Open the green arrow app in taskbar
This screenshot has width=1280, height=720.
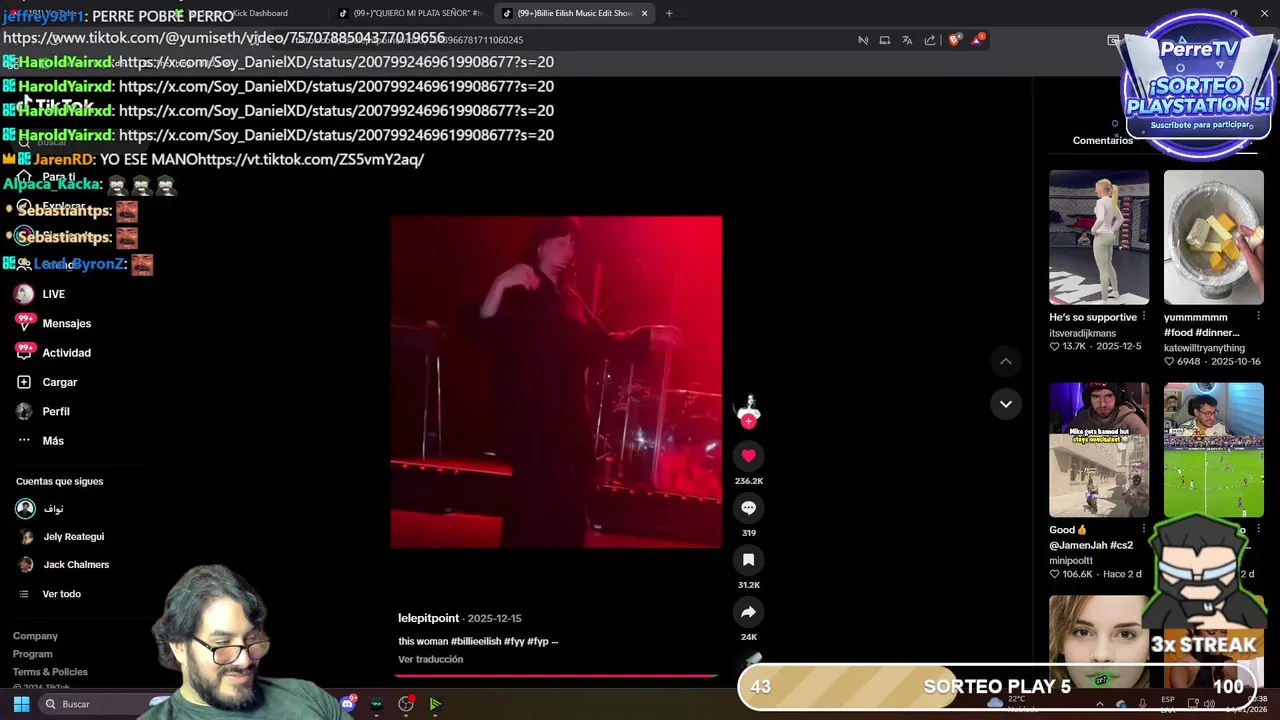pos(435,704)
